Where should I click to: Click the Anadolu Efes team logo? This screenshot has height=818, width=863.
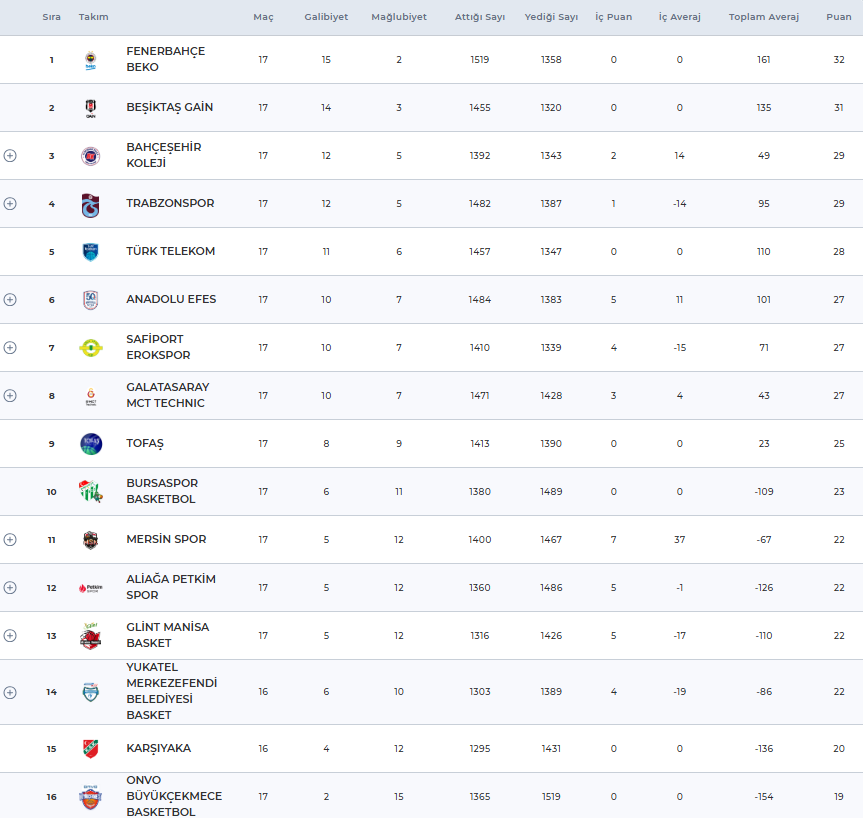pyautogui.click(x=91, y=300)
